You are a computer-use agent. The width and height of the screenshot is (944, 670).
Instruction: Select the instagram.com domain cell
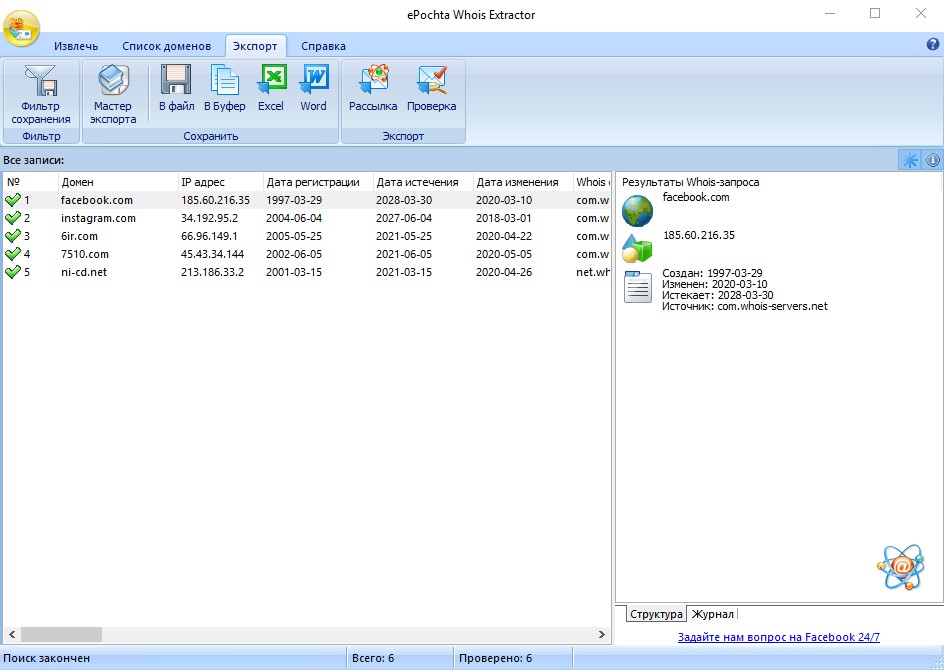click(98, 218)
